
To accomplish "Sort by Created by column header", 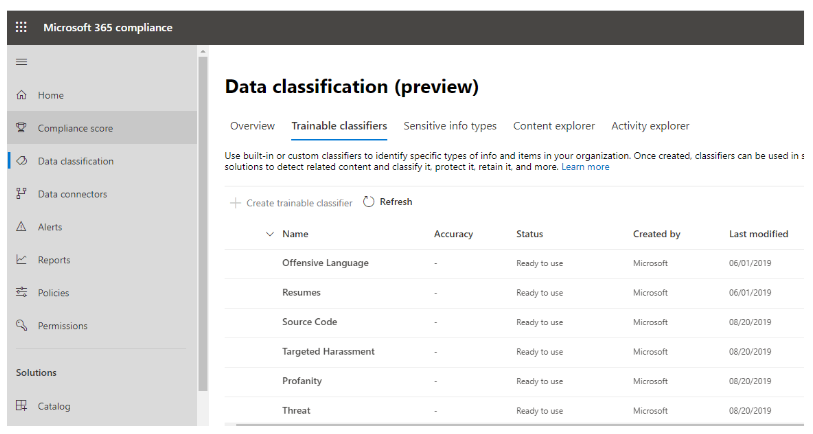I will pos(656,234).
